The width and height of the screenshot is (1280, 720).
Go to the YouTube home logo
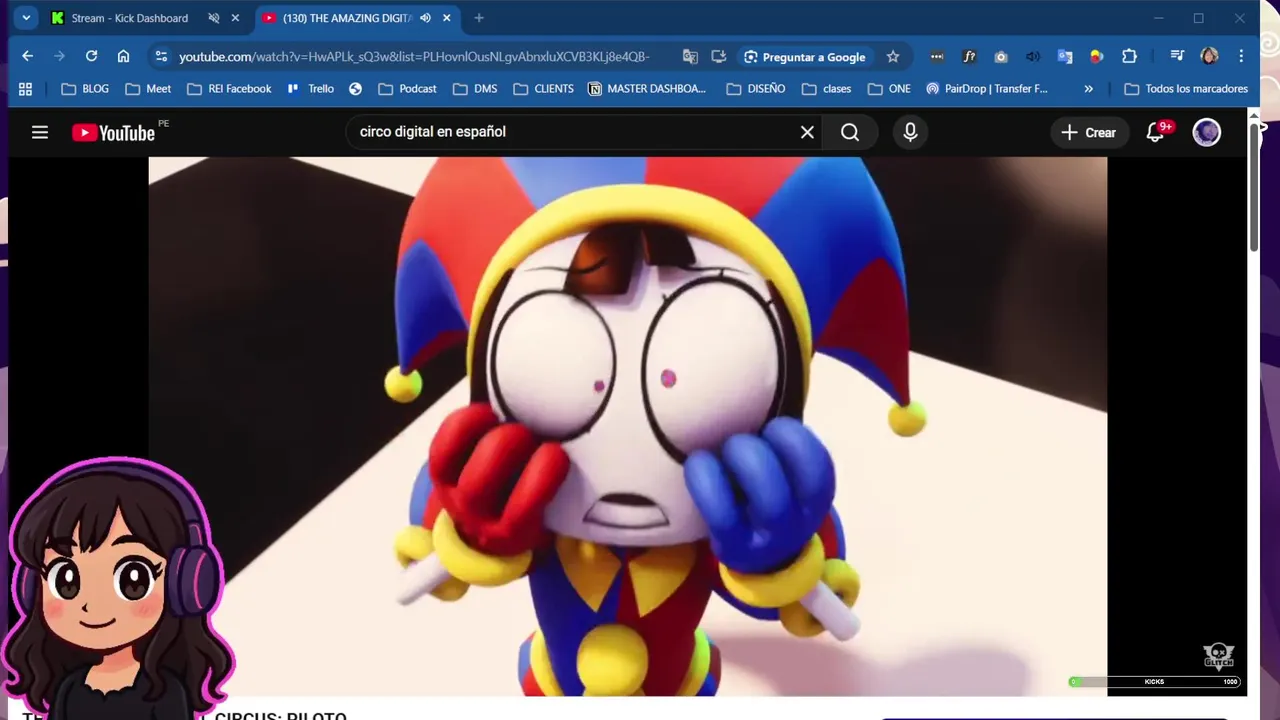(x=113, y=132)
